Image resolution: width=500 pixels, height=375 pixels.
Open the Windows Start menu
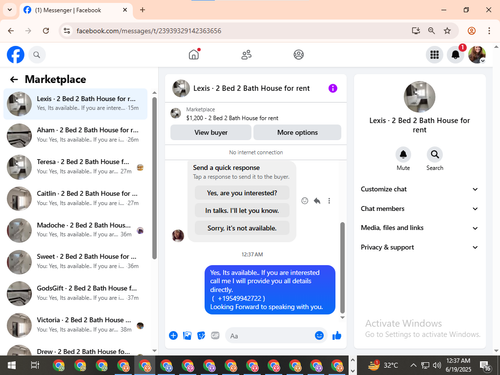pyautogui.click(x=12, y=365)
